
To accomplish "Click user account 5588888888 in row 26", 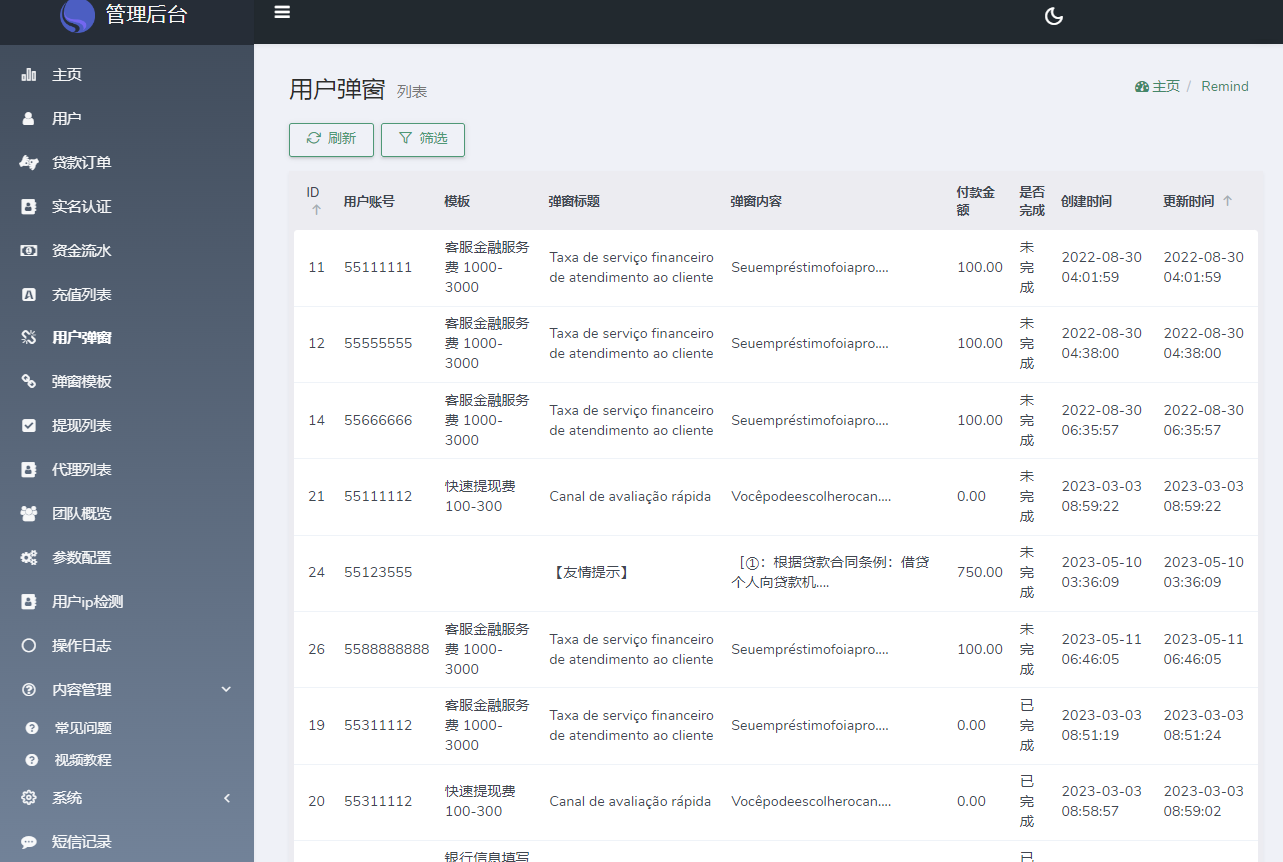I will pos(387,649).
